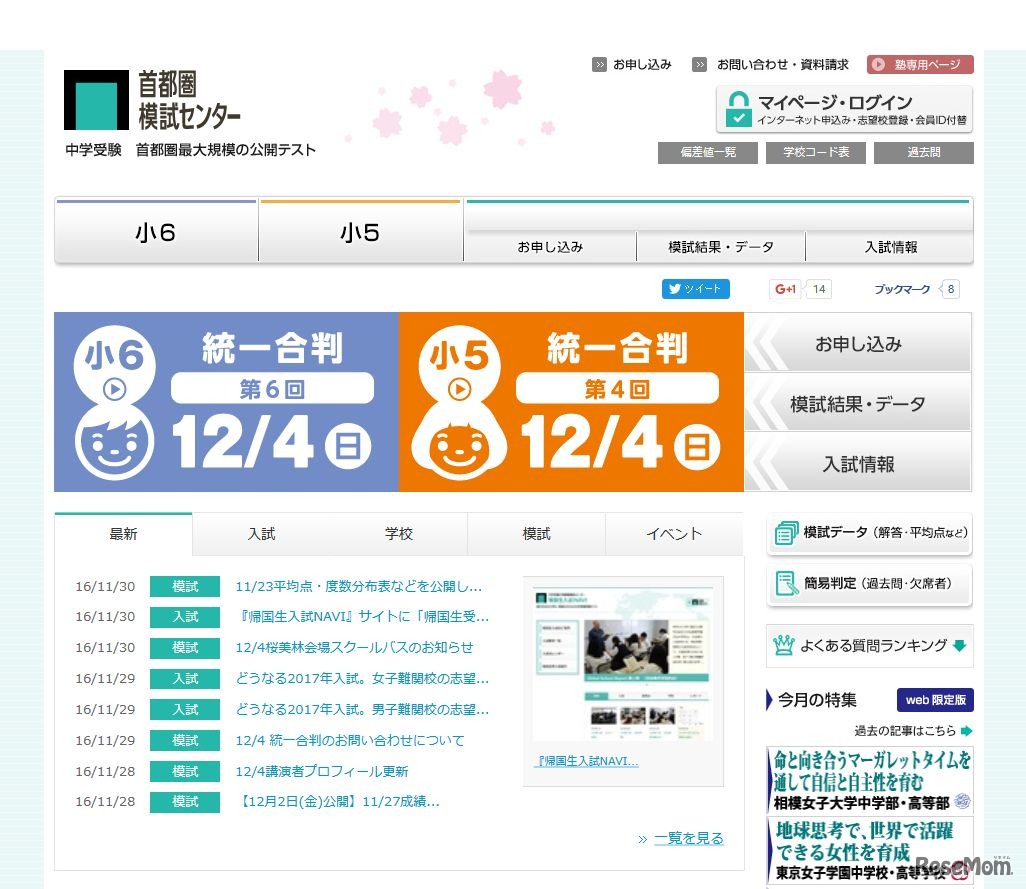
Task: Click the 過去の記事はこちら link
Action: pyautogui.click(x=905, y=731)
